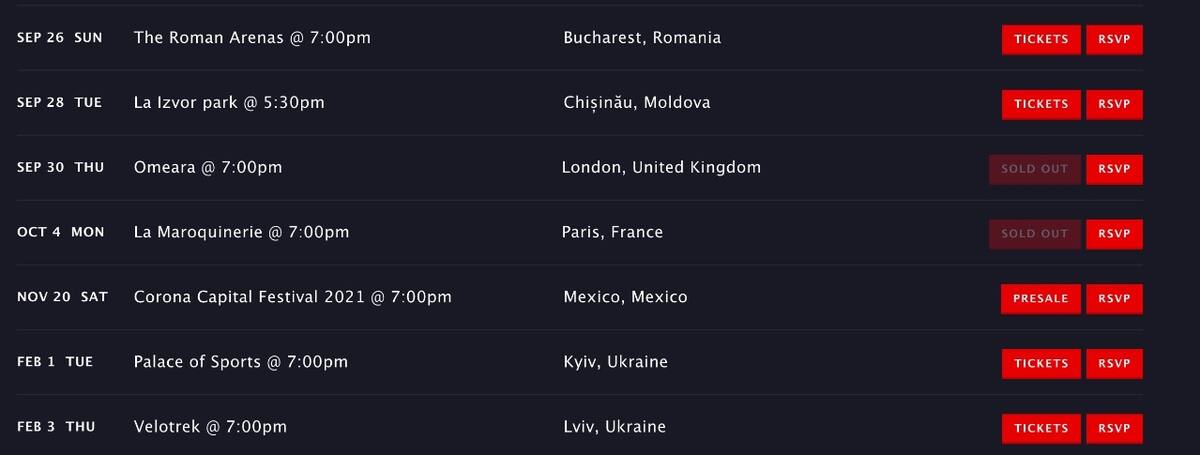Click TICKETS for The Roman Arenas show

[x=1041, y=39]
